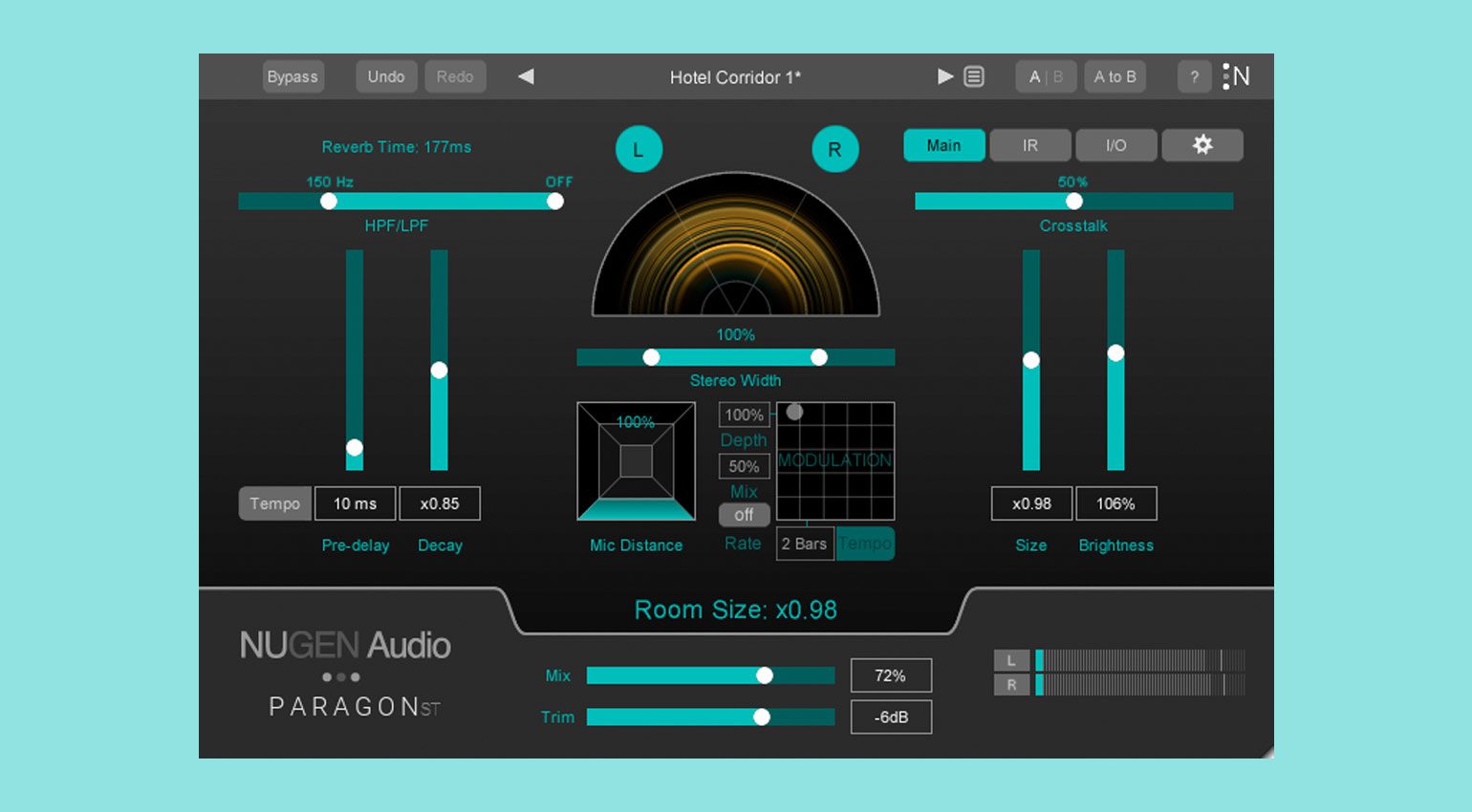Switch to the I/O tab
Image resolution: width=1472 pixels, height=812 pixels.
click(1115, 145)
